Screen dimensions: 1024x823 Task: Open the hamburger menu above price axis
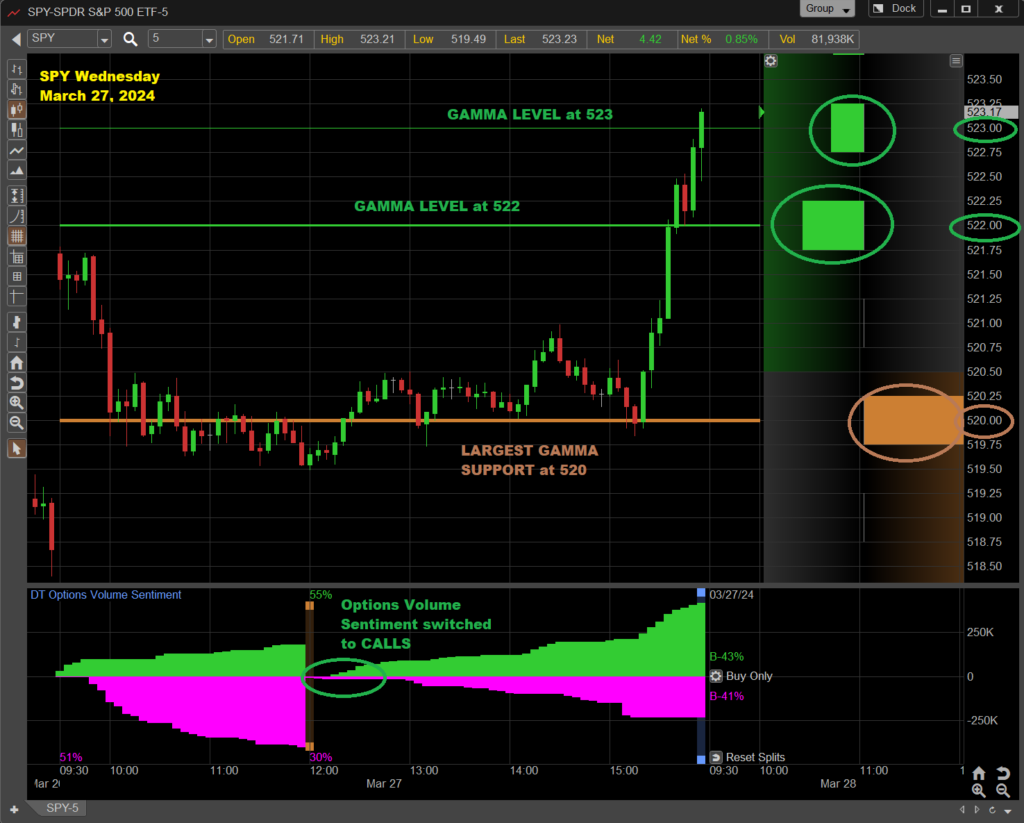click(x=956, y=61)
